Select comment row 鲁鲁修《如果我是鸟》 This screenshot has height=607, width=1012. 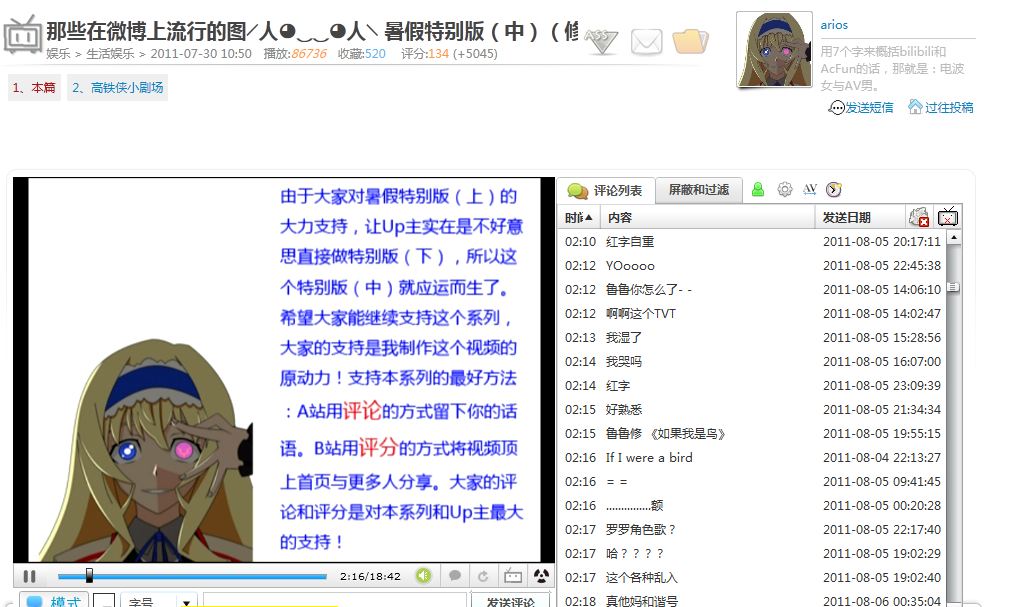tap(753, 433)
